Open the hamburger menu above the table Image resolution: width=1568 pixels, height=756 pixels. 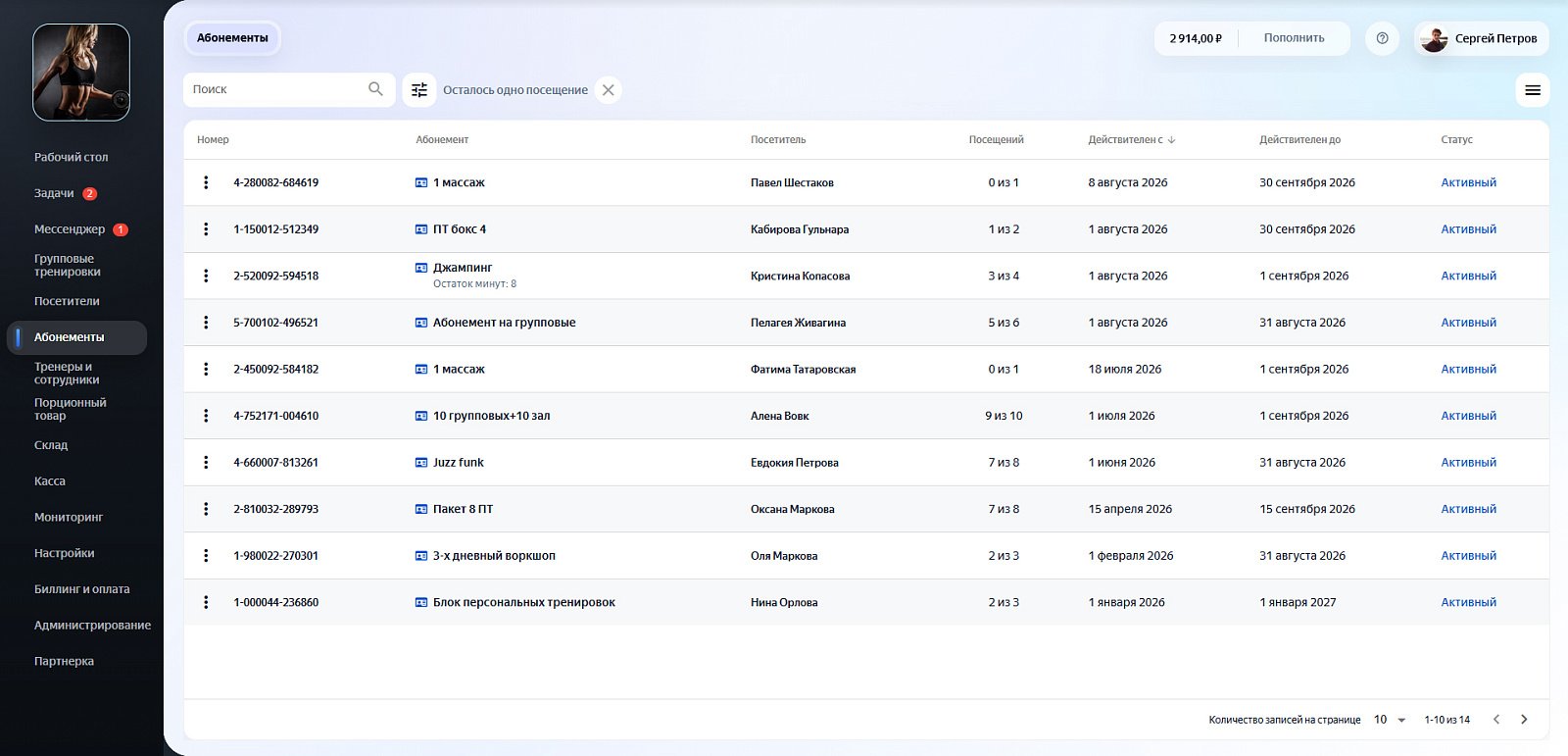tap(1533, 90)
